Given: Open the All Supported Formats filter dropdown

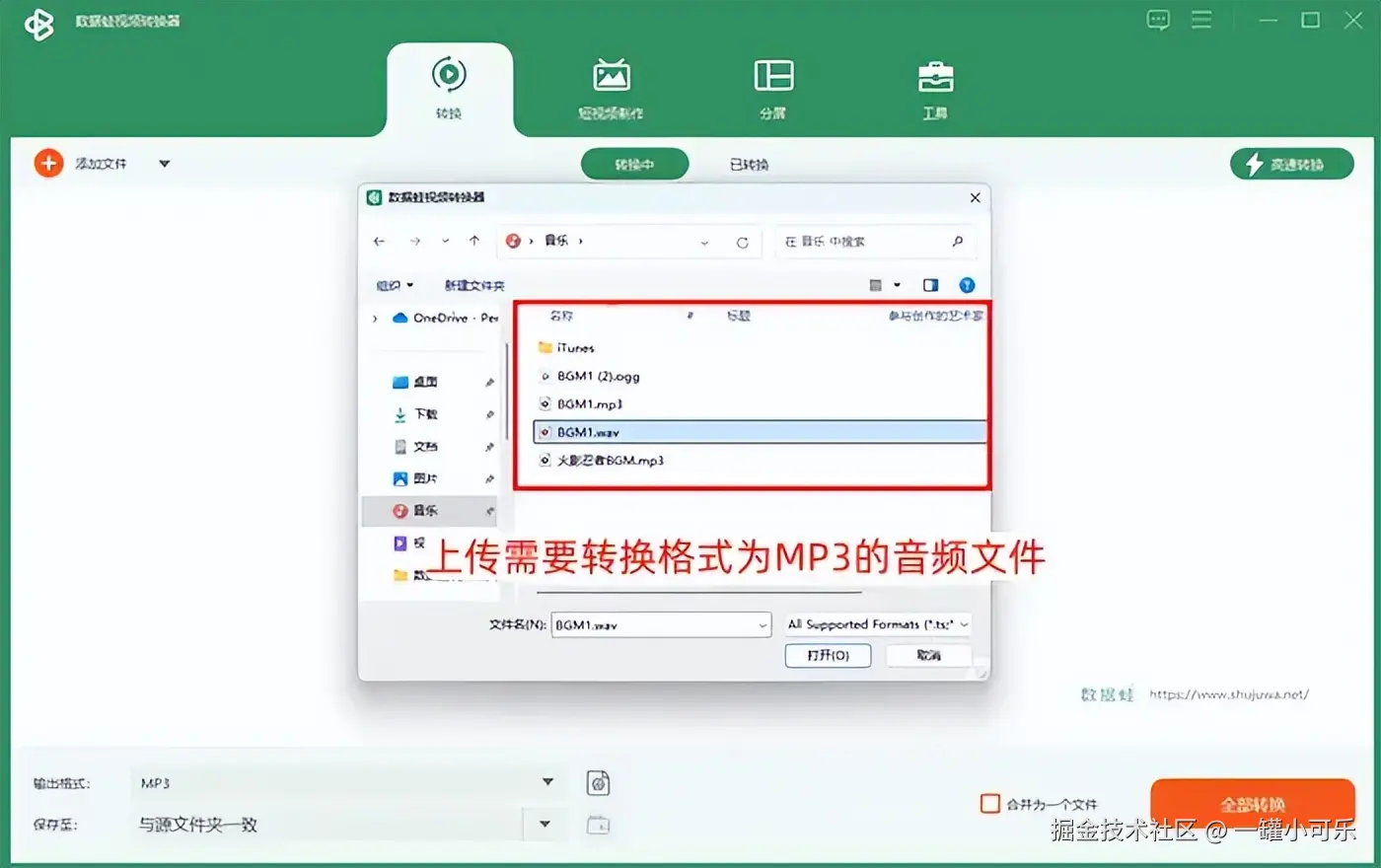Looking at the screenshot, I should click(x=878, y=624).
